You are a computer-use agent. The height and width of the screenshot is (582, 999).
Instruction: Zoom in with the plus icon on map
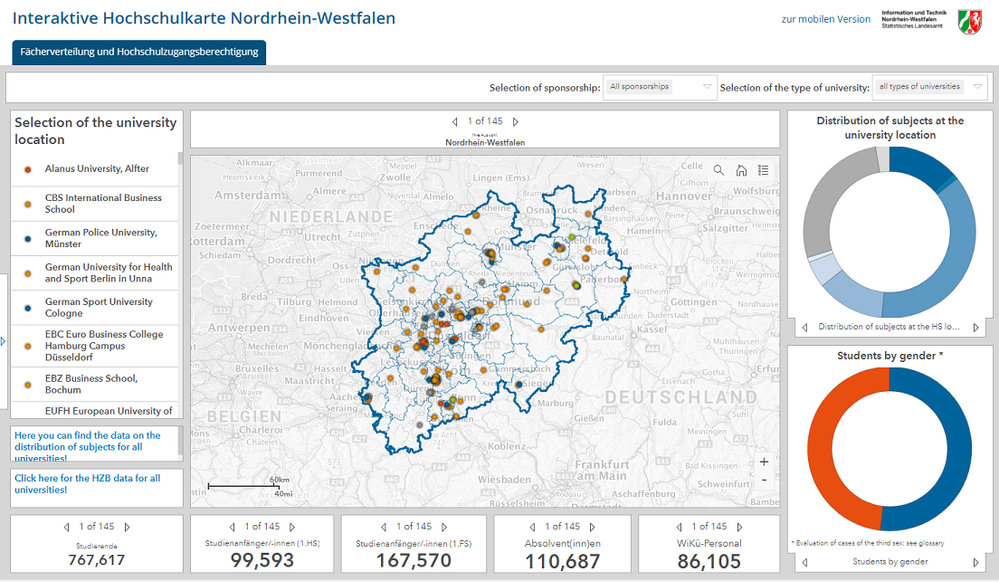[764, 462]
